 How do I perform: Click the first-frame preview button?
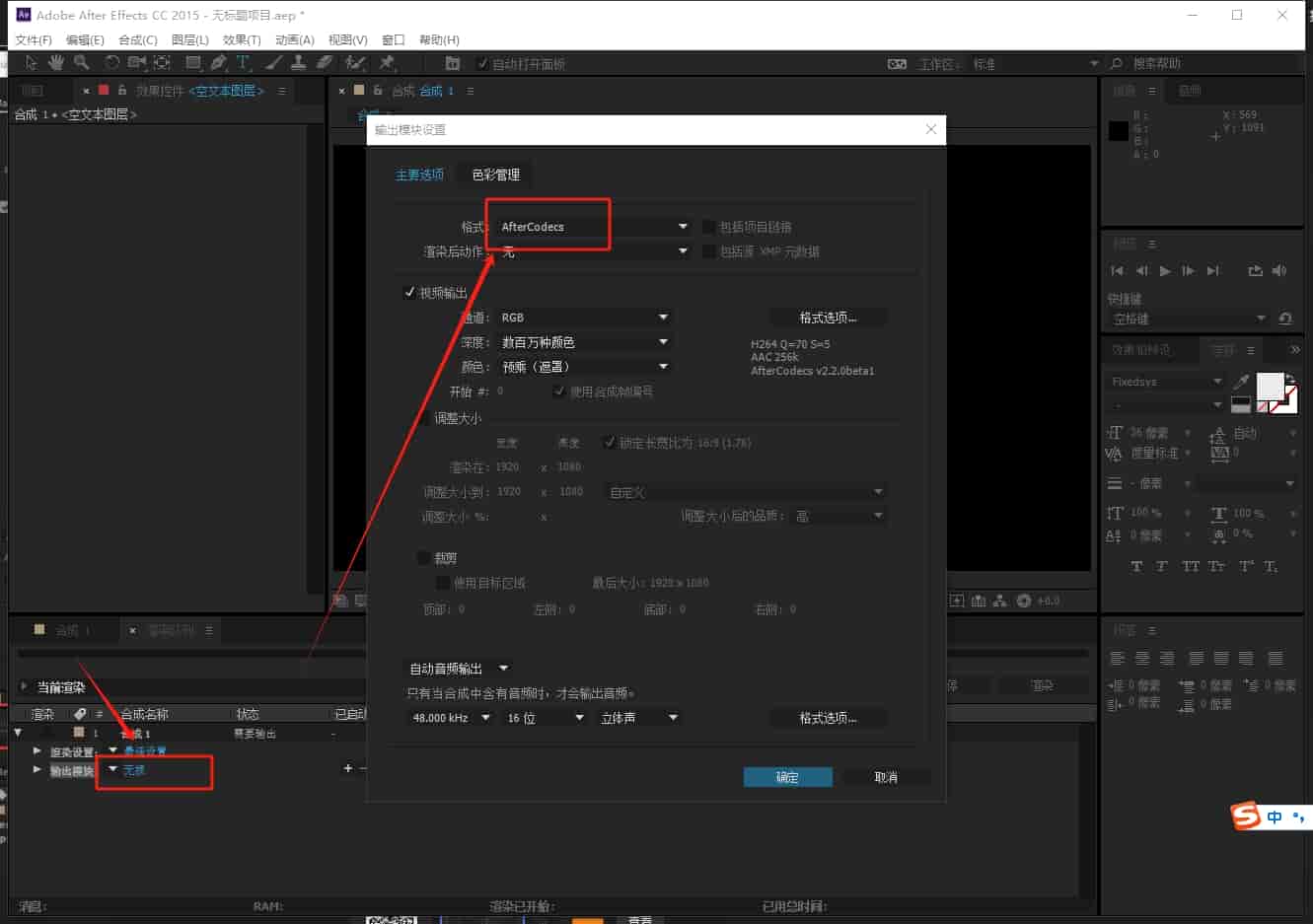pyautogui.click(x=1117, y=270)
